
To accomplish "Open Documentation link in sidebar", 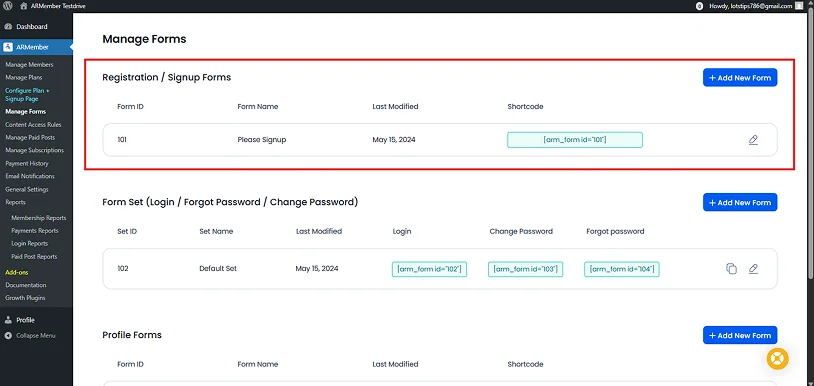I will (26, 285).
